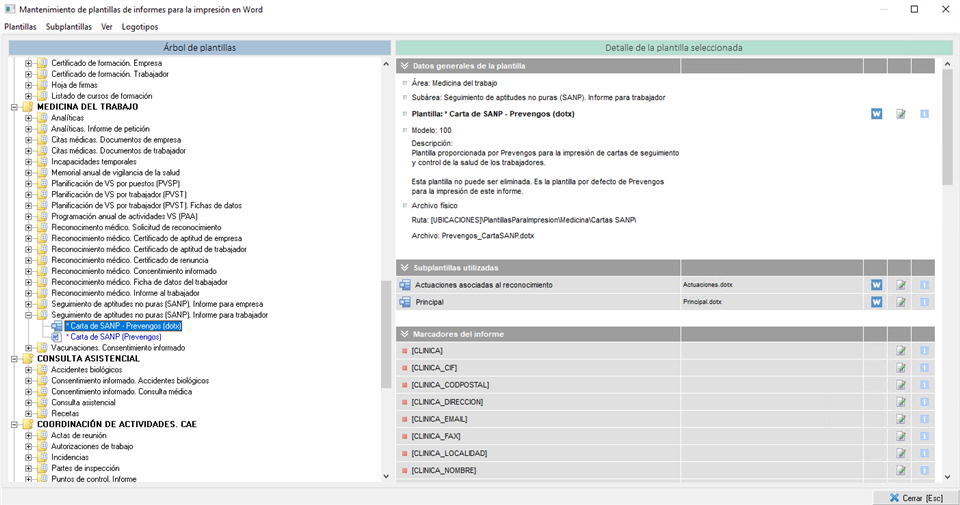Expand the Accidentes biológicos node

[x=28, y=370]
